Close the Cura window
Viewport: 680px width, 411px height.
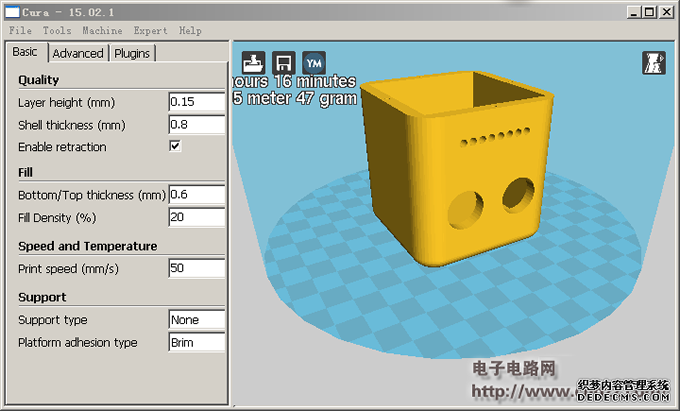pyautogui.click(x=667, y=12)
